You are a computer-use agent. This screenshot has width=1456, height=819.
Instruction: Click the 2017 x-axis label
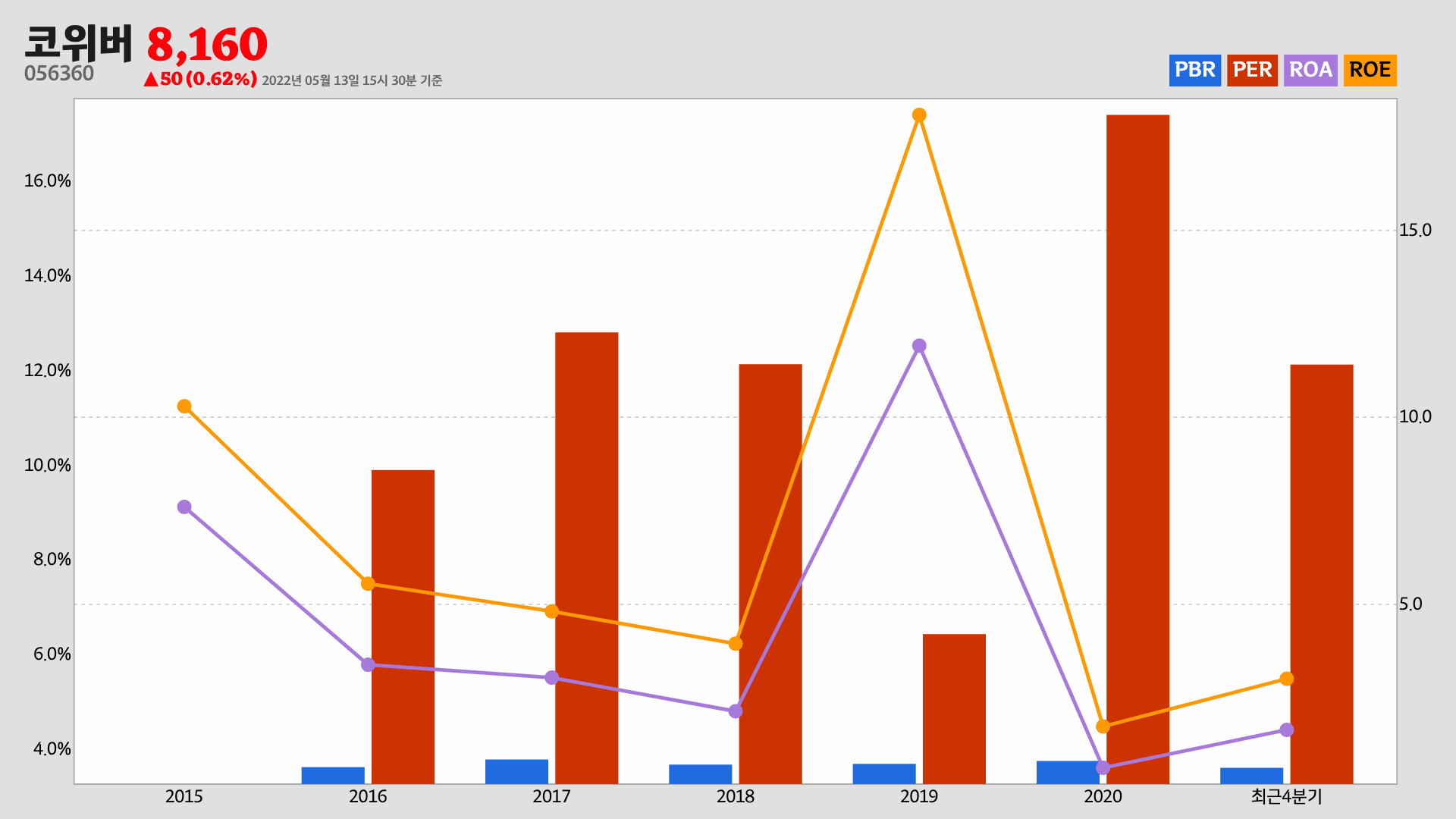[x=552, y=796]
